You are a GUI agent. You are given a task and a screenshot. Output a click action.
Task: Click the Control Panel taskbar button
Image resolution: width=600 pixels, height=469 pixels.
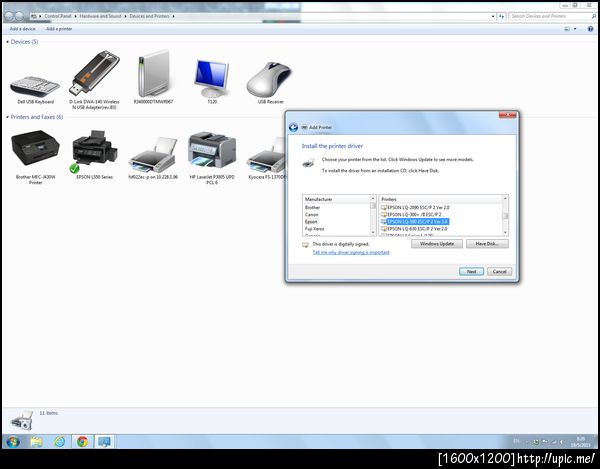tap(104, 442)
